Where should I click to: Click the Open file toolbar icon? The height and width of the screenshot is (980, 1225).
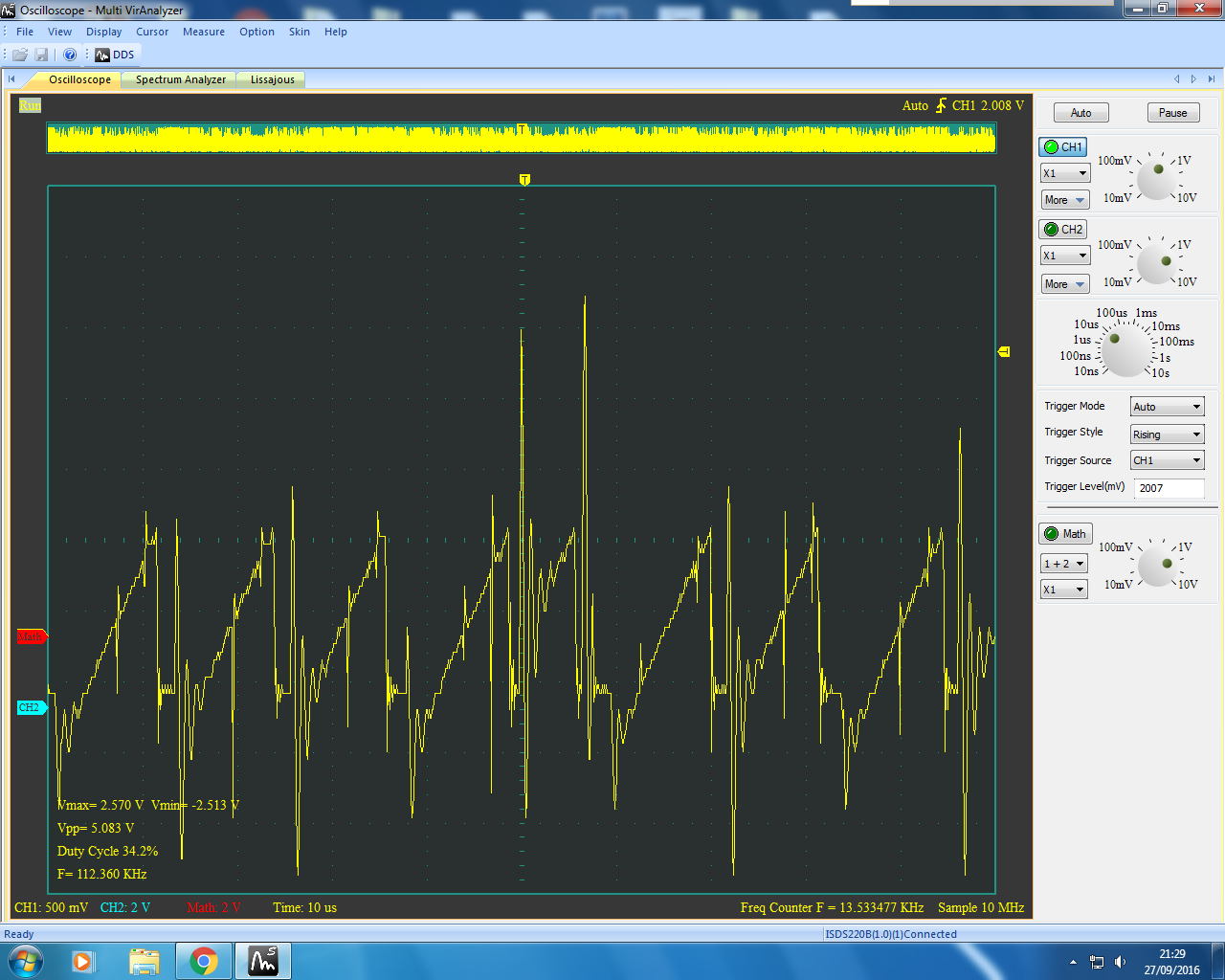coord(19,55)
